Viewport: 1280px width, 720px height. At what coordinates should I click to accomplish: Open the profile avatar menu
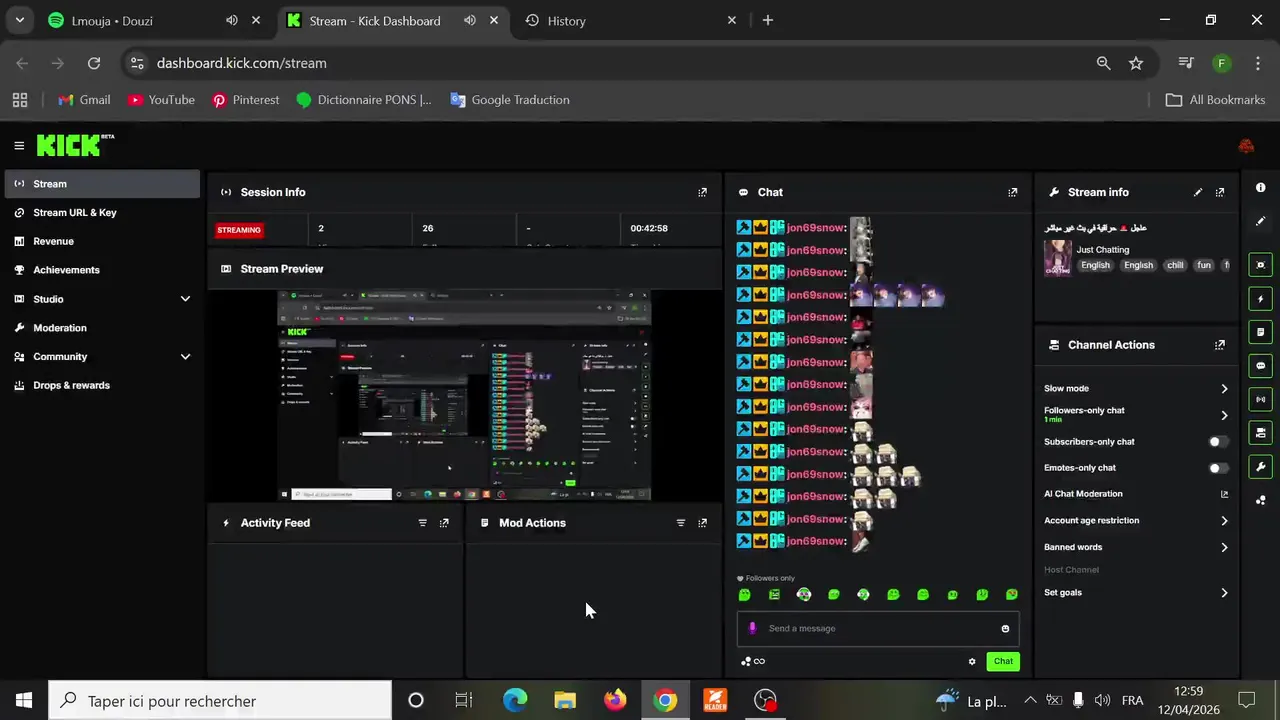click(1246, 146)
